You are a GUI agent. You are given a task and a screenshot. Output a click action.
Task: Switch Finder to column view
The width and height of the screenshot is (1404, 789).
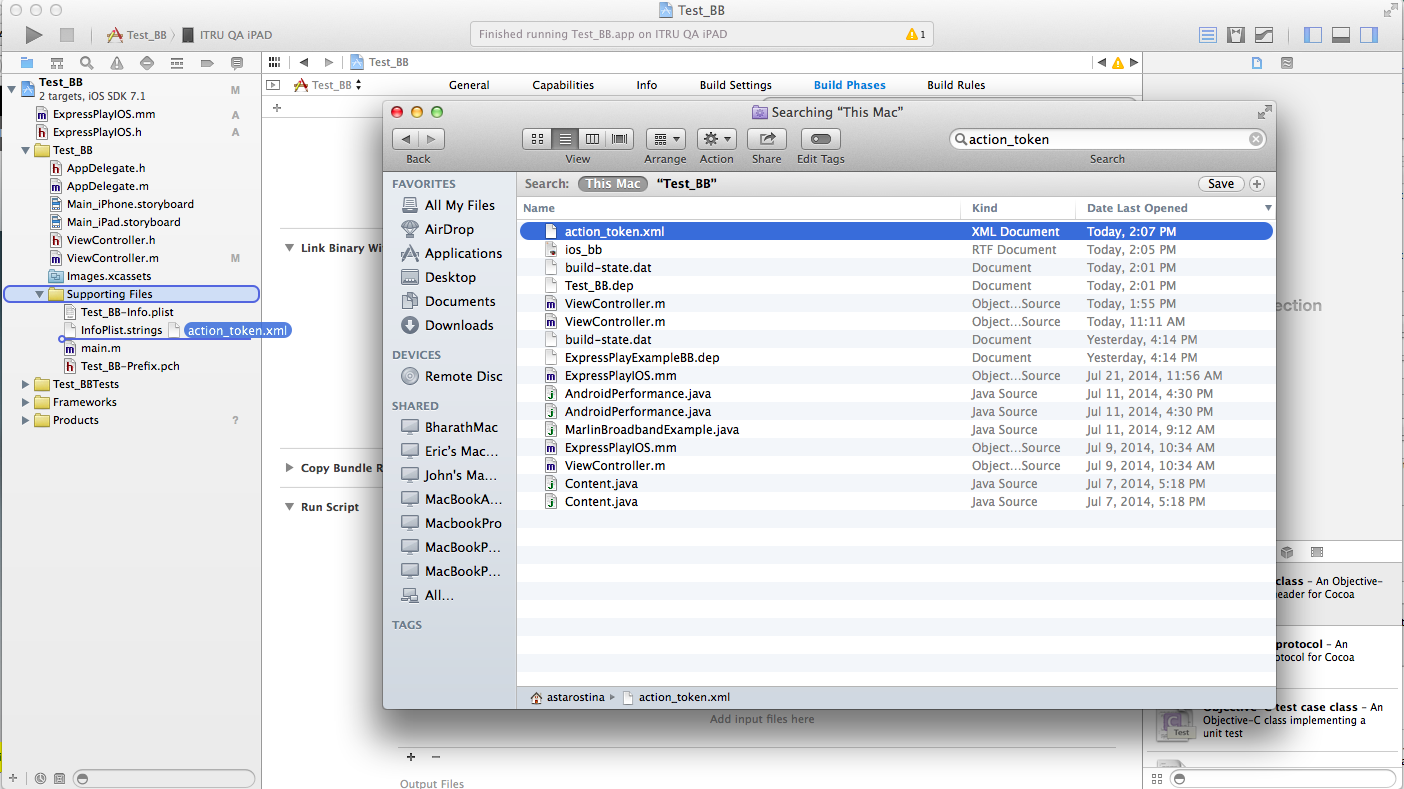(592, 139)
